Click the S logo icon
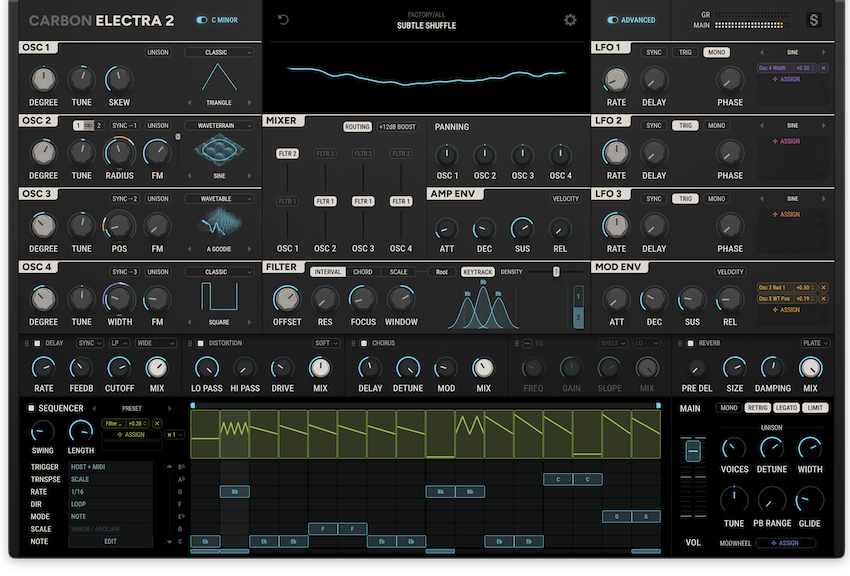The width and height of the screenshot is (850, 576). 813,20
